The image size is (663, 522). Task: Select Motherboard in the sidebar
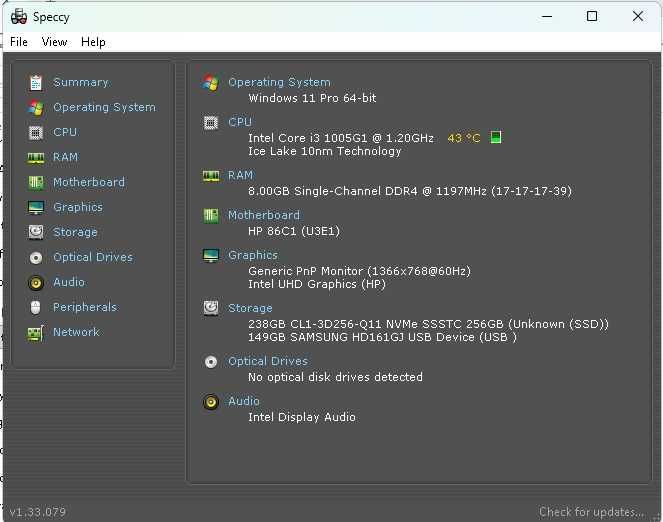89,182
